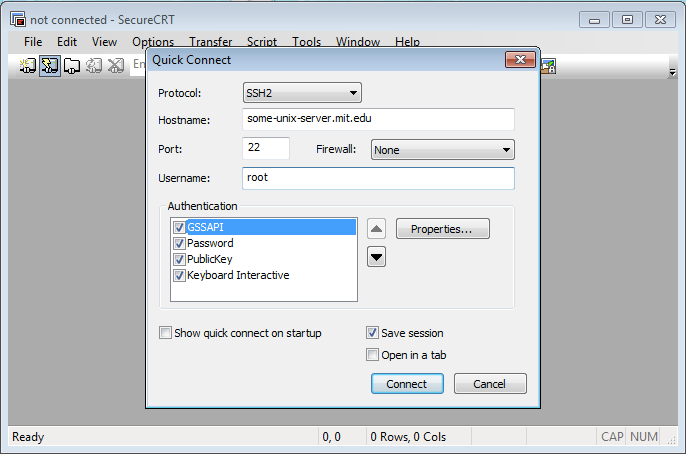Uncheck the Save session checkbox
The image size is (686, 454).
(x=372, y=333)
